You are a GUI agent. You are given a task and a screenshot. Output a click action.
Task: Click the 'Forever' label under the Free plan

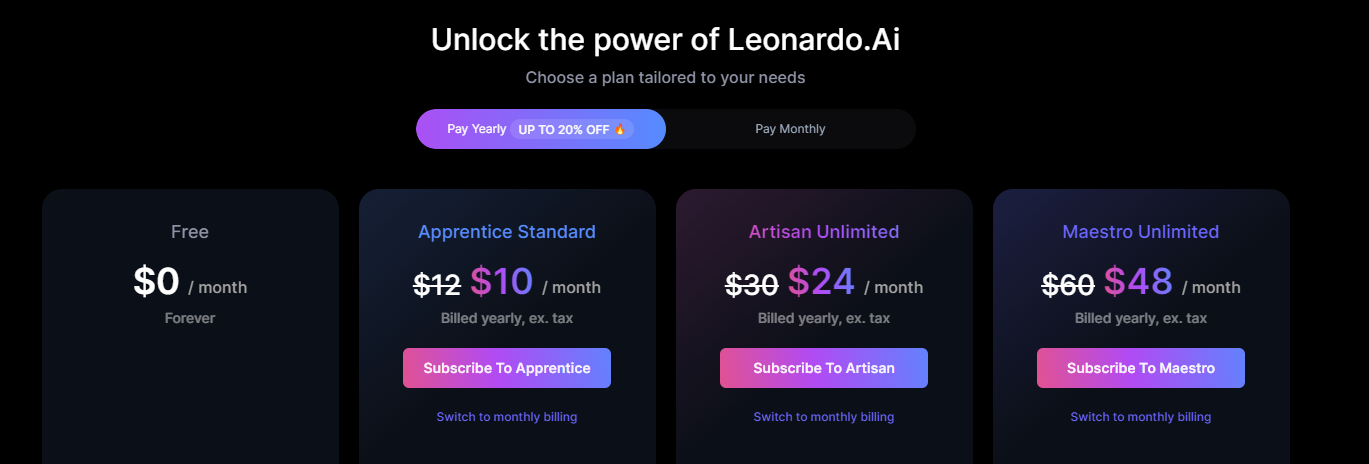coord(190,318)
